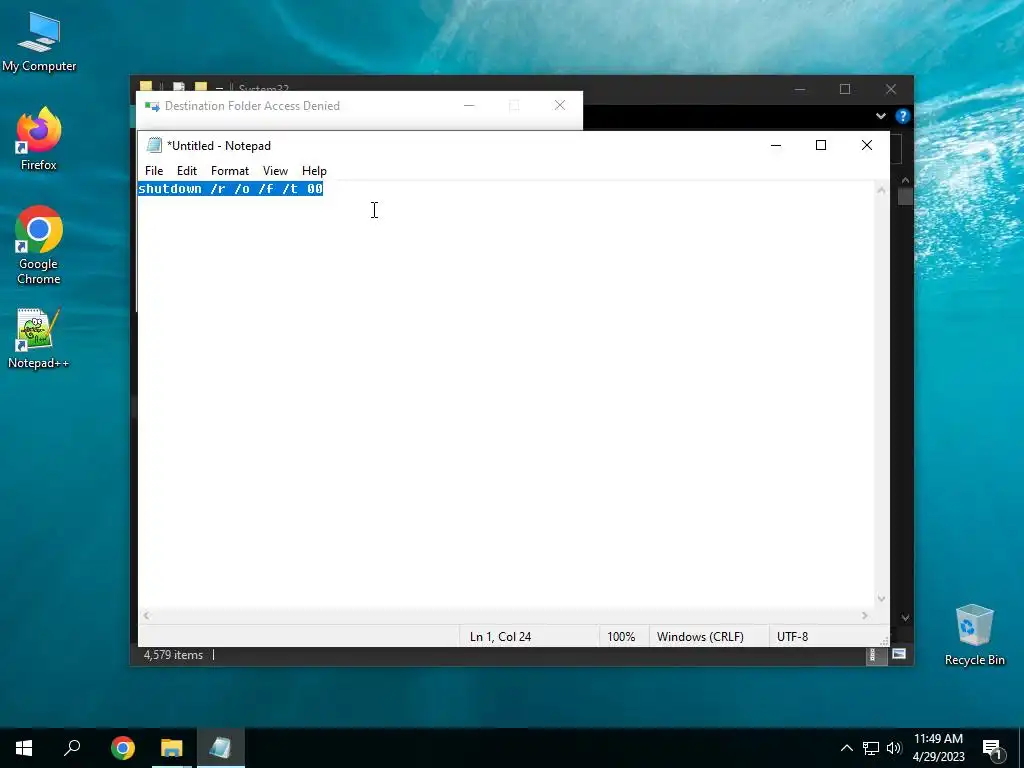
Task: Click the Windows (CRLF) status entry
Action: pos(700,636)
